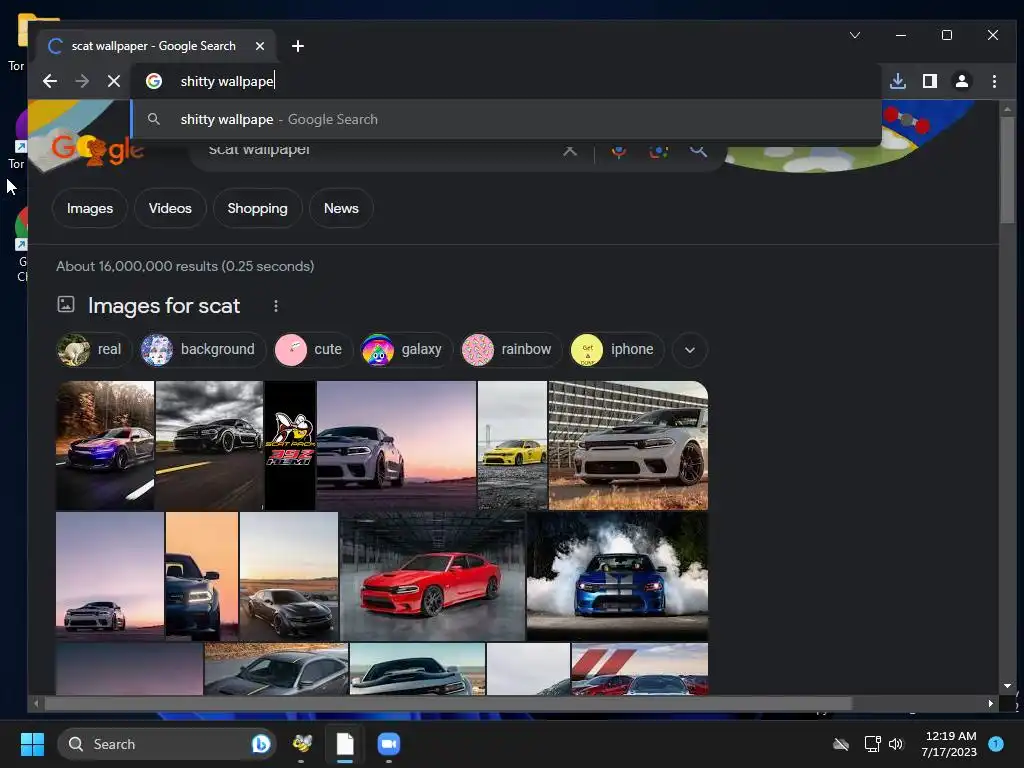
Task: Go back to the previous page
Action: point(50,81)
